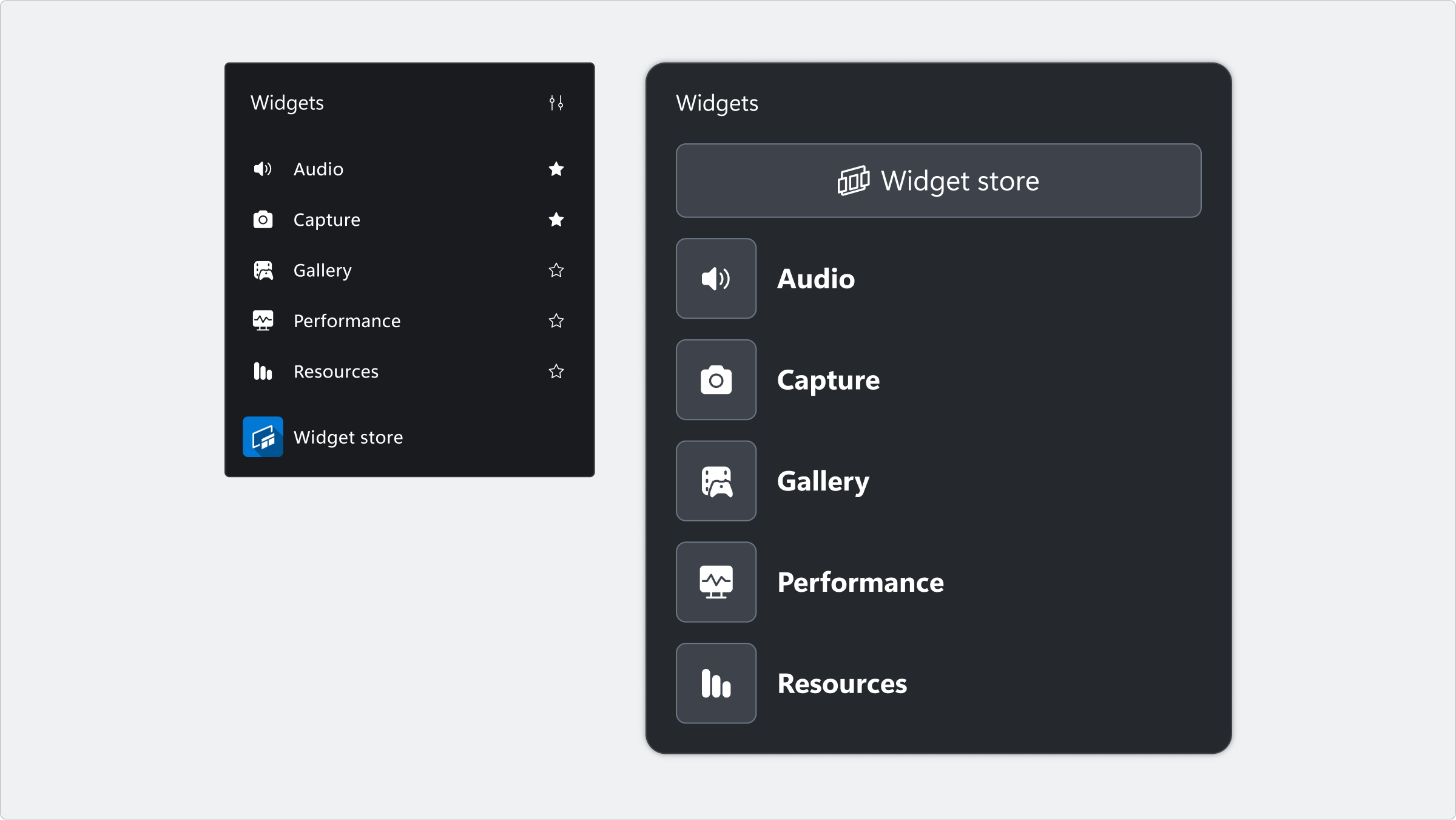
Task: Click the Gallery tile icon in right panel
Action: pos(716,481)
